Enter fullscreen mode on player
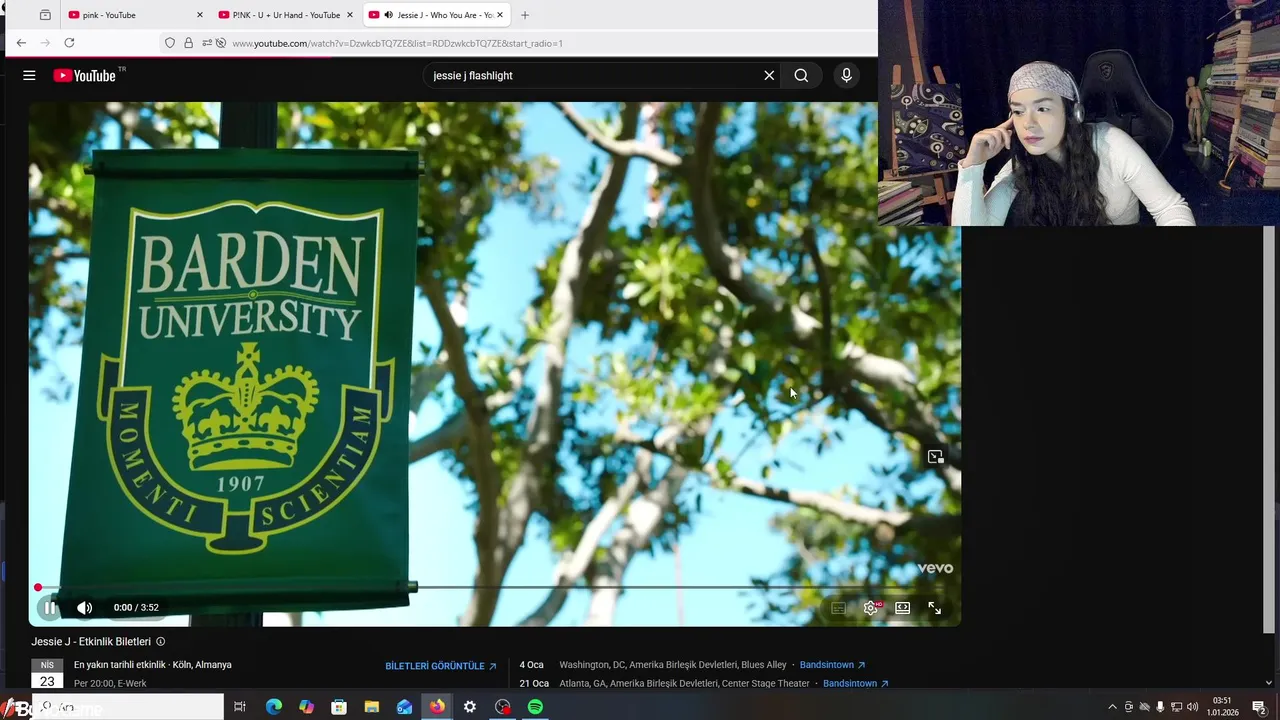1280x720 pixels. [934, 608]
